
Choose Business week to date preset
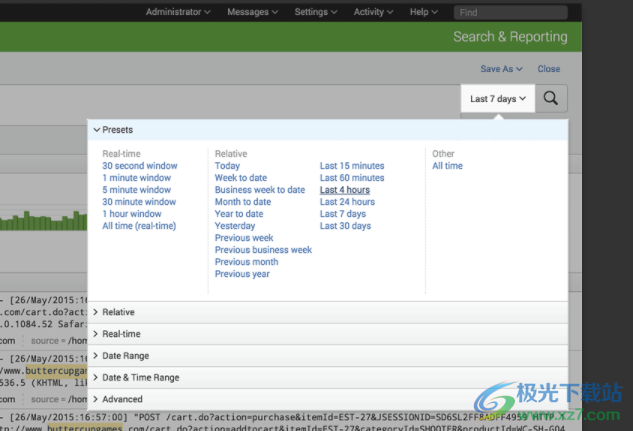tap(260, 190)
